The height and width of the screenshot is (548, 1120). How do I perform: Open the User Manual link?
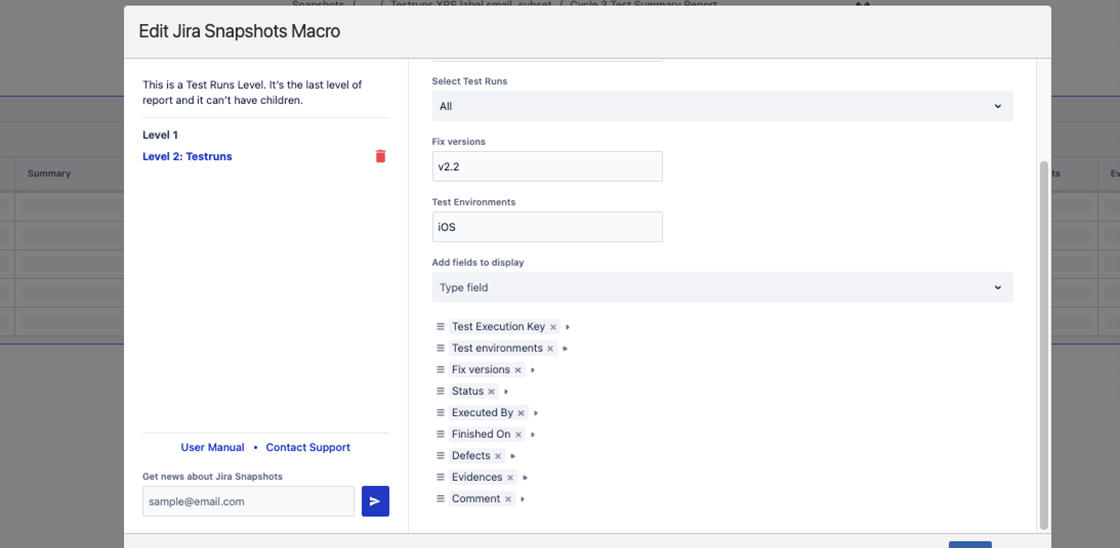212,447
